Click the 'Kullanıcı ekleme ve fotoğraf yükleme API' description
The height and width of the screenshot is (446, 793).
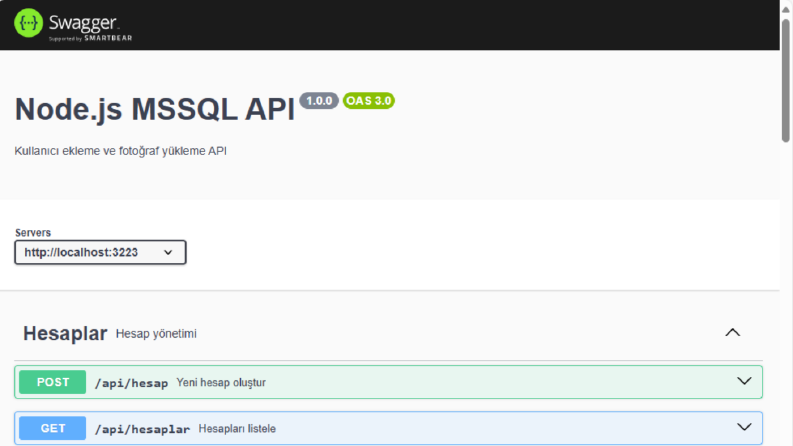coord(120,151)
